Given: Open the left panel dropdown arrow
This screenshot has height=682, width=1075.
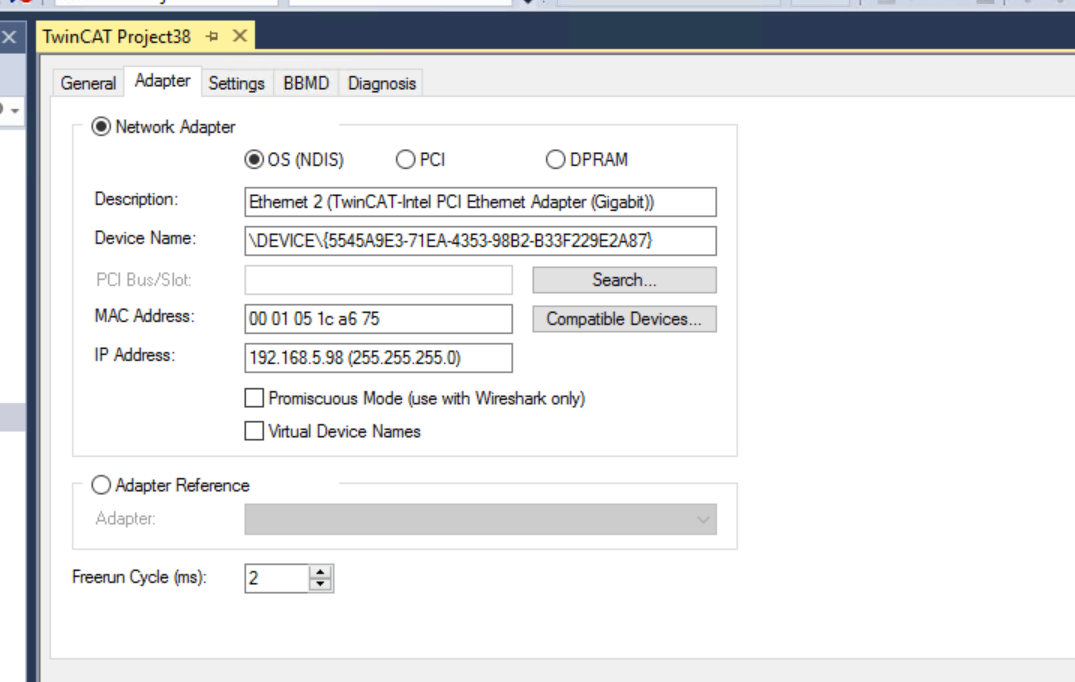Looking at the screenshot, I should (x=14, y=110).
